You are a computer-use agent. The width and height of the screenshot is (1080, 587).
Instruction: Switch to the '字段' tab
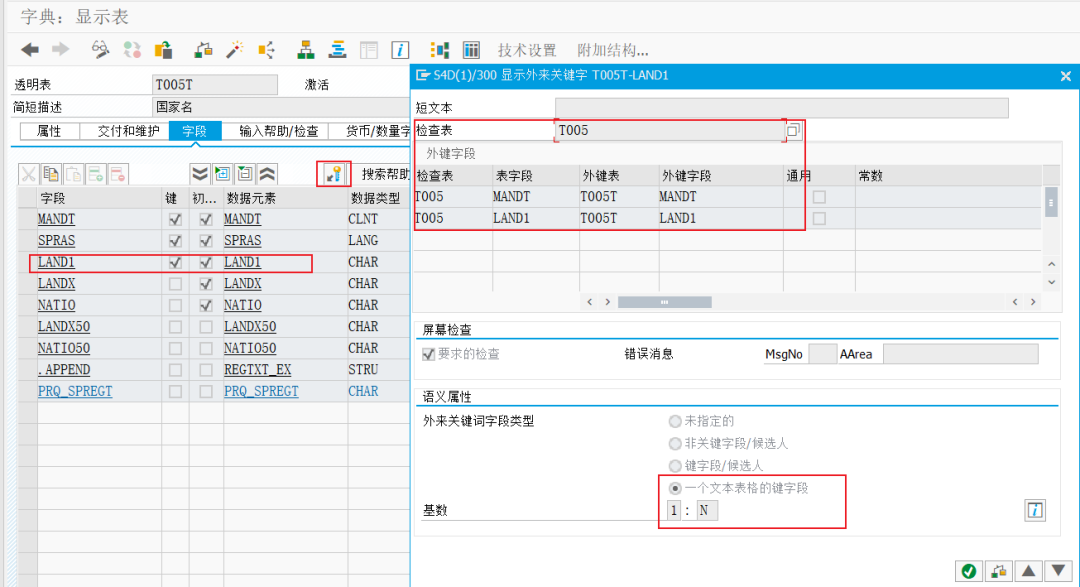[195, 131]
